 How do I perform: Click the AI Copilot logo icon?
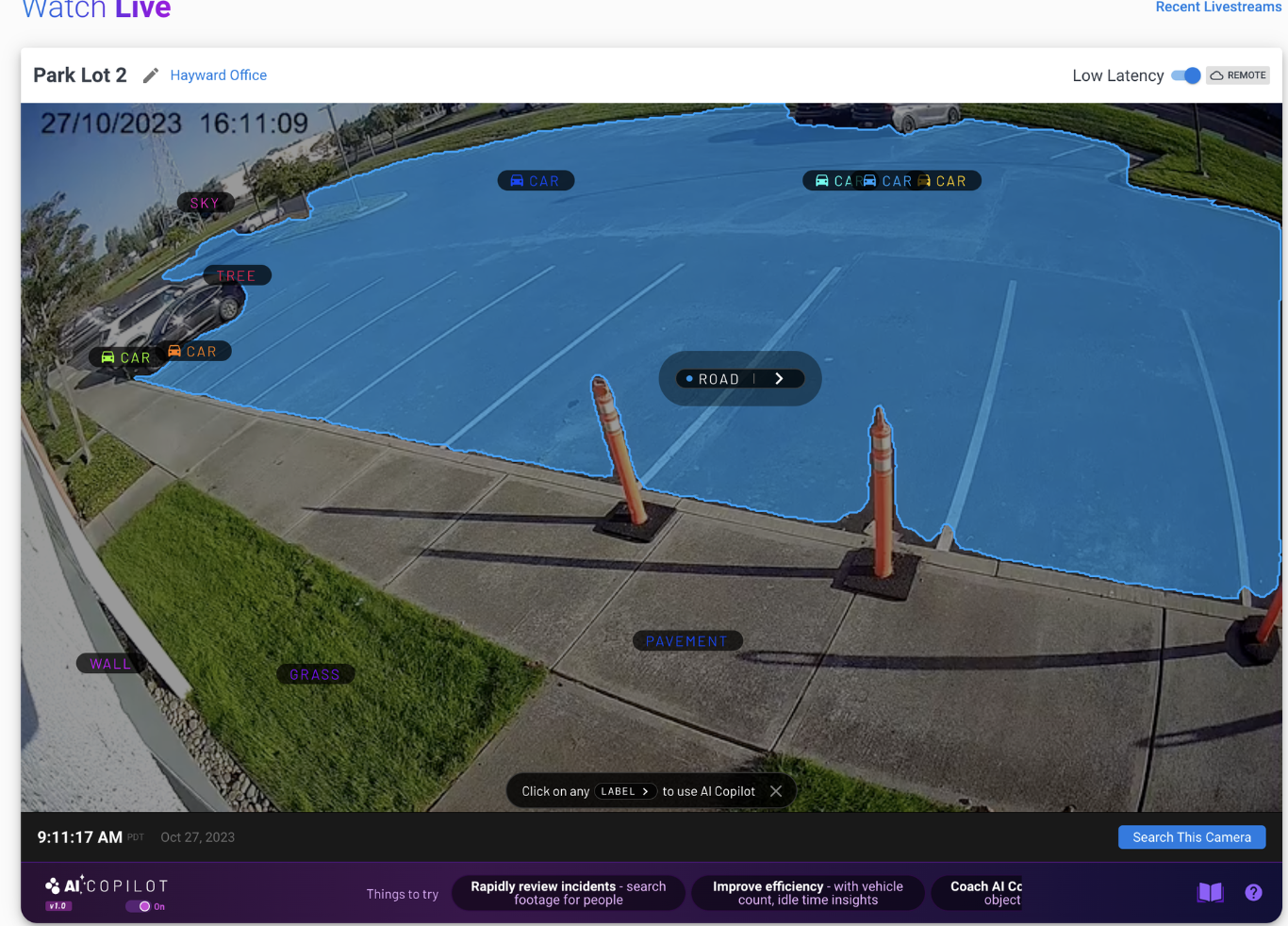[x=53, y=885]
